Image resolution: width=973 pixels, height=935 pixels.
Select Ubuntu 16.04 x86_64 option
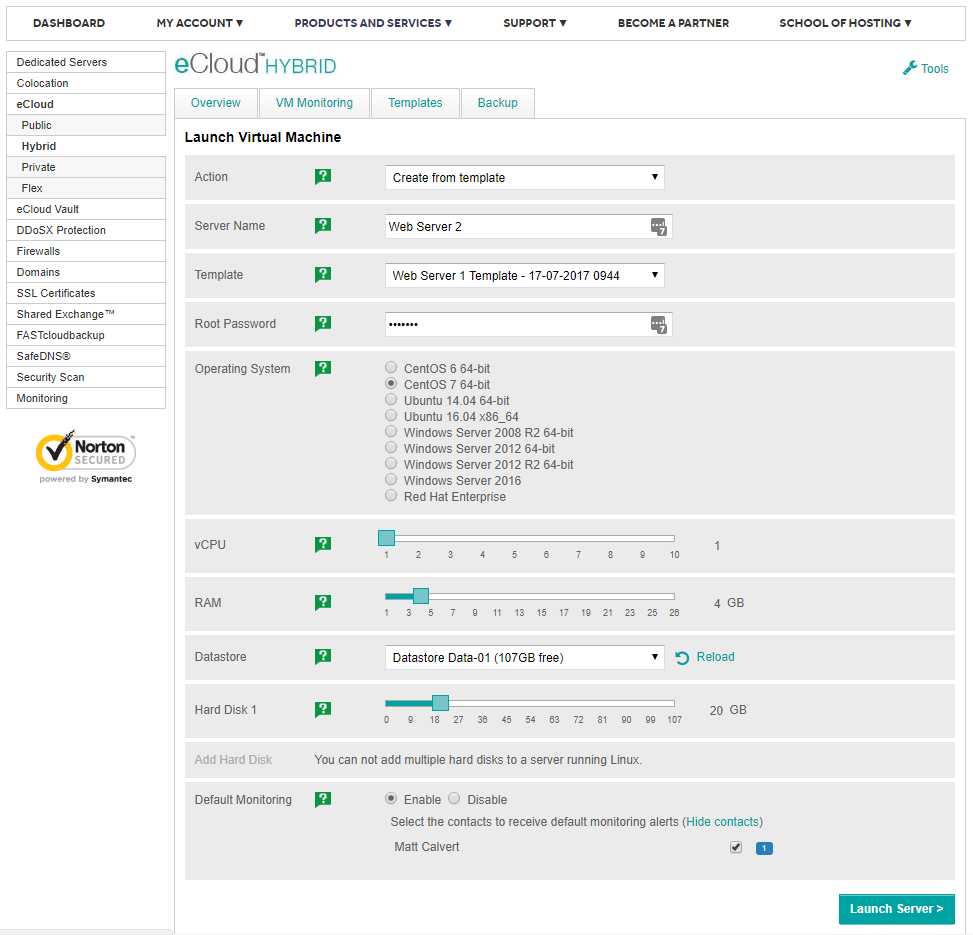click(x=391, y=416)
